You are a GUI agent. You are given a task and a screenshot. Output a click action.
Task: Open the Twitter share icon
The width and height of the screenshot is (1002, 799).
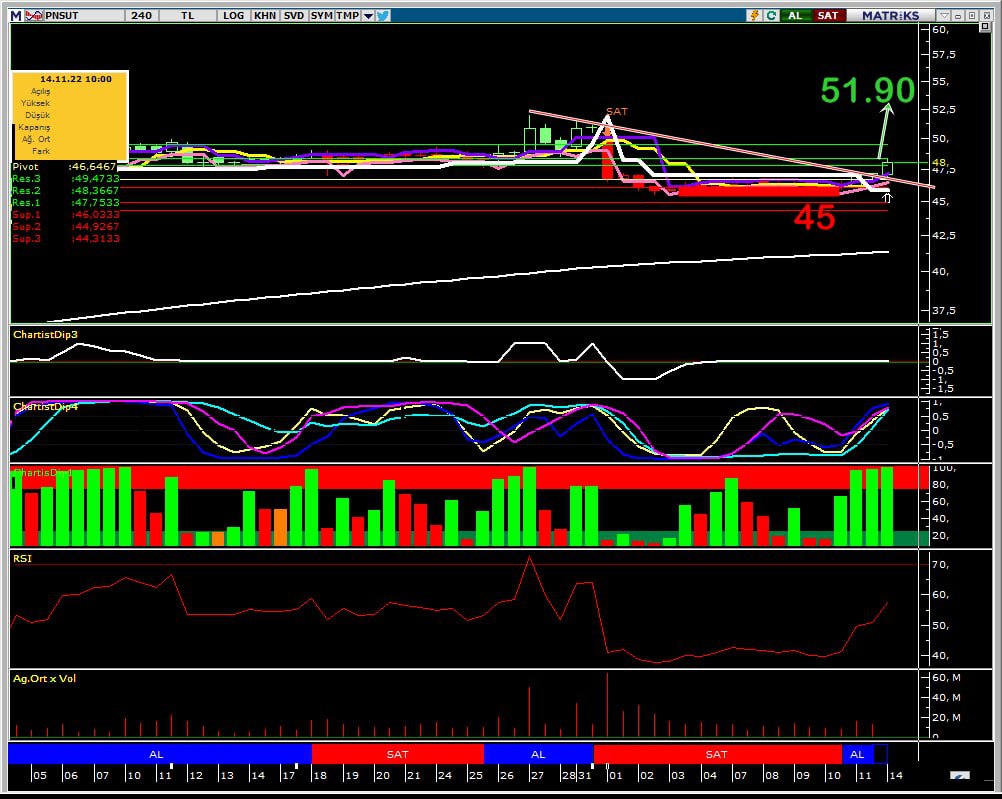pos(383,15)
